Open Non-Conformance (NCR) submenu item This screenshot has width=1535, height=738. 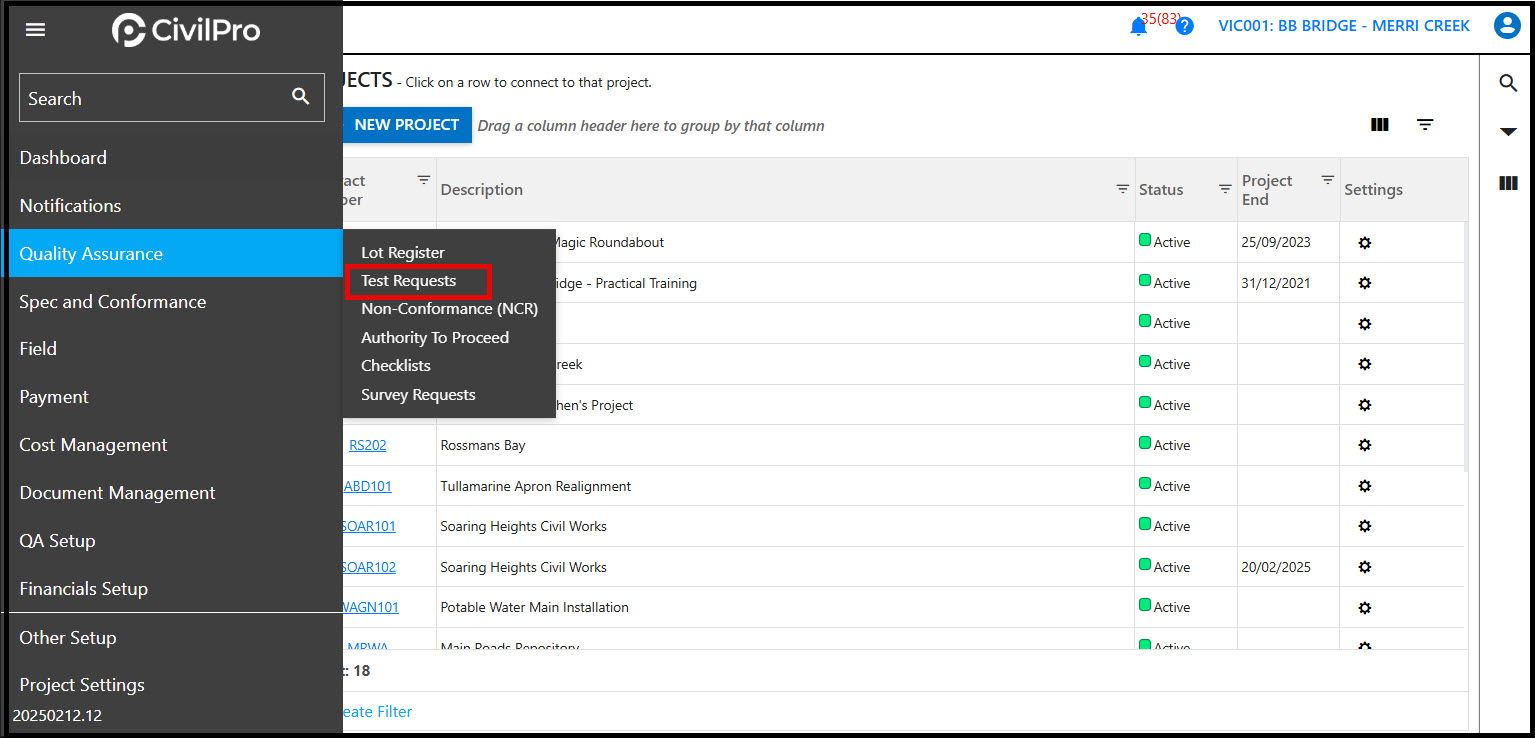pos(449,309)
